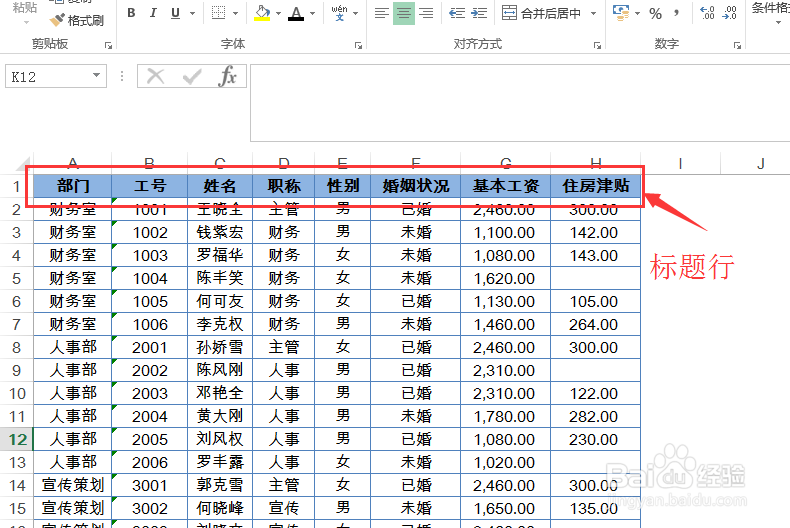Click header cell 基本工资

(506, 186)
